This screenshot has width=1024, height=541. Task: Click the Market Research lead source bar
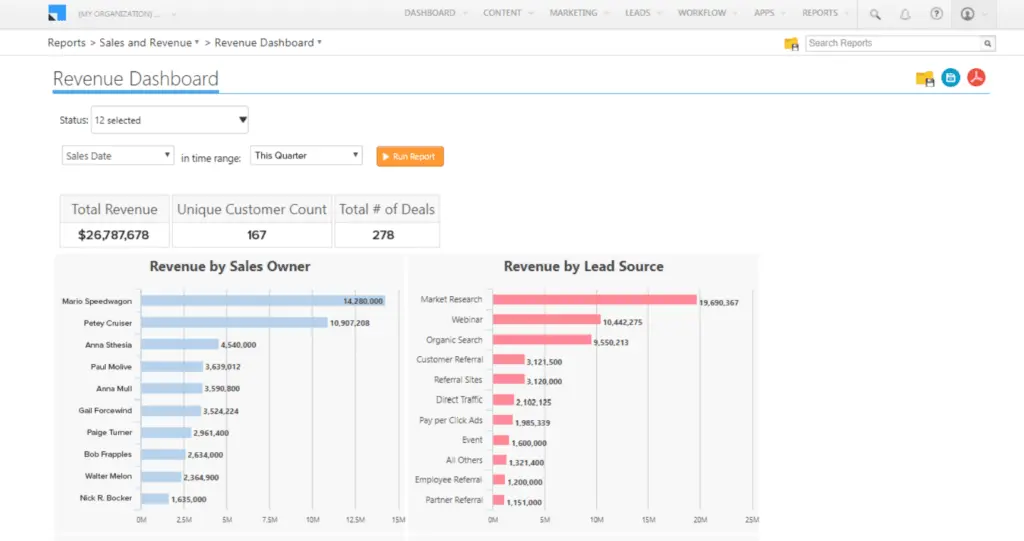(x=595, y=299)
